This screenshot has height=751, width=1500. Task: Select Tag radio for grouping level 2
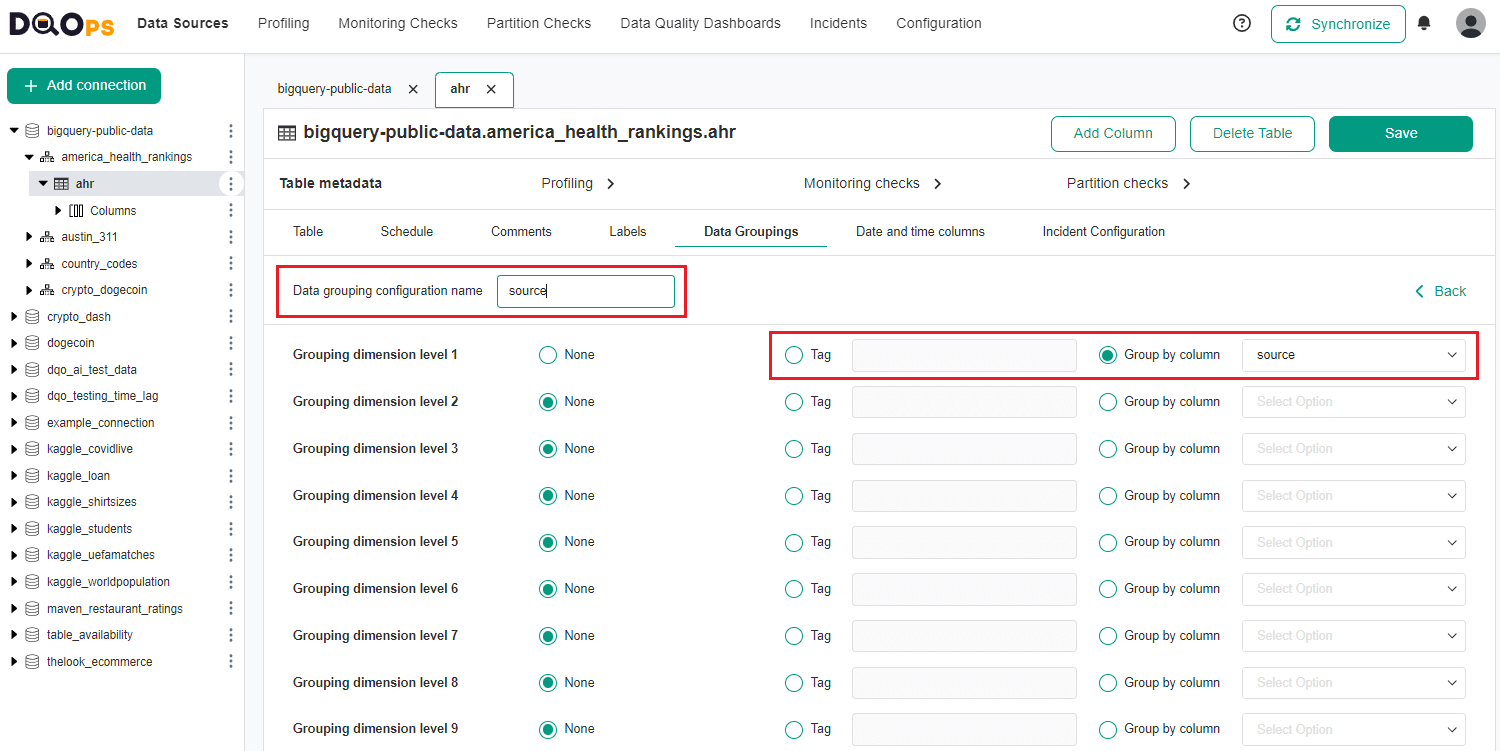pos(794,402)
